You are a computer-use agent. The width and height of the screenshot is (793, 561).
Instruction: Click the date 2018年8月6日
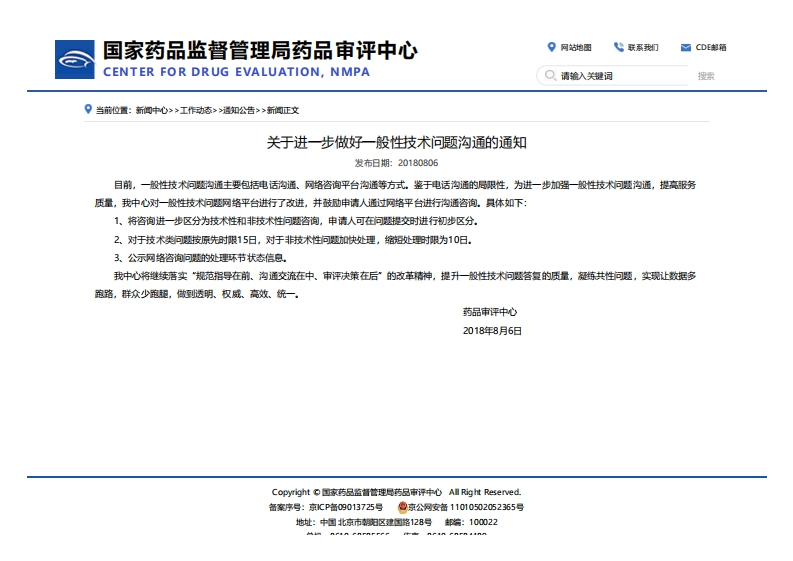pyautogui.click(x=492, y=330)
